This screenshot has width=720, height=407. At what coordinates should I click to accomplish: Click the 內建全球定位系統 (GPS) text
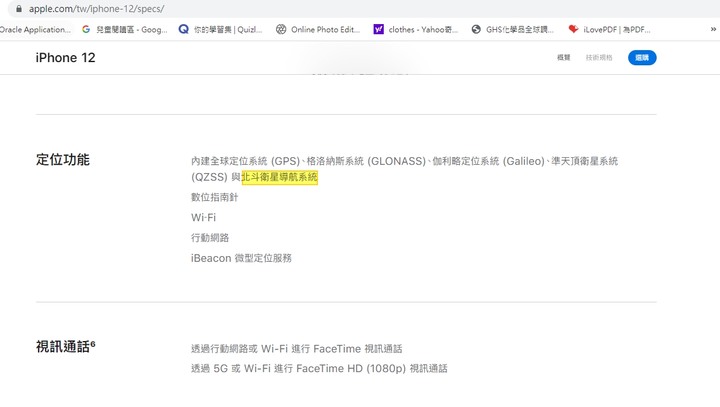pos(245,161)
